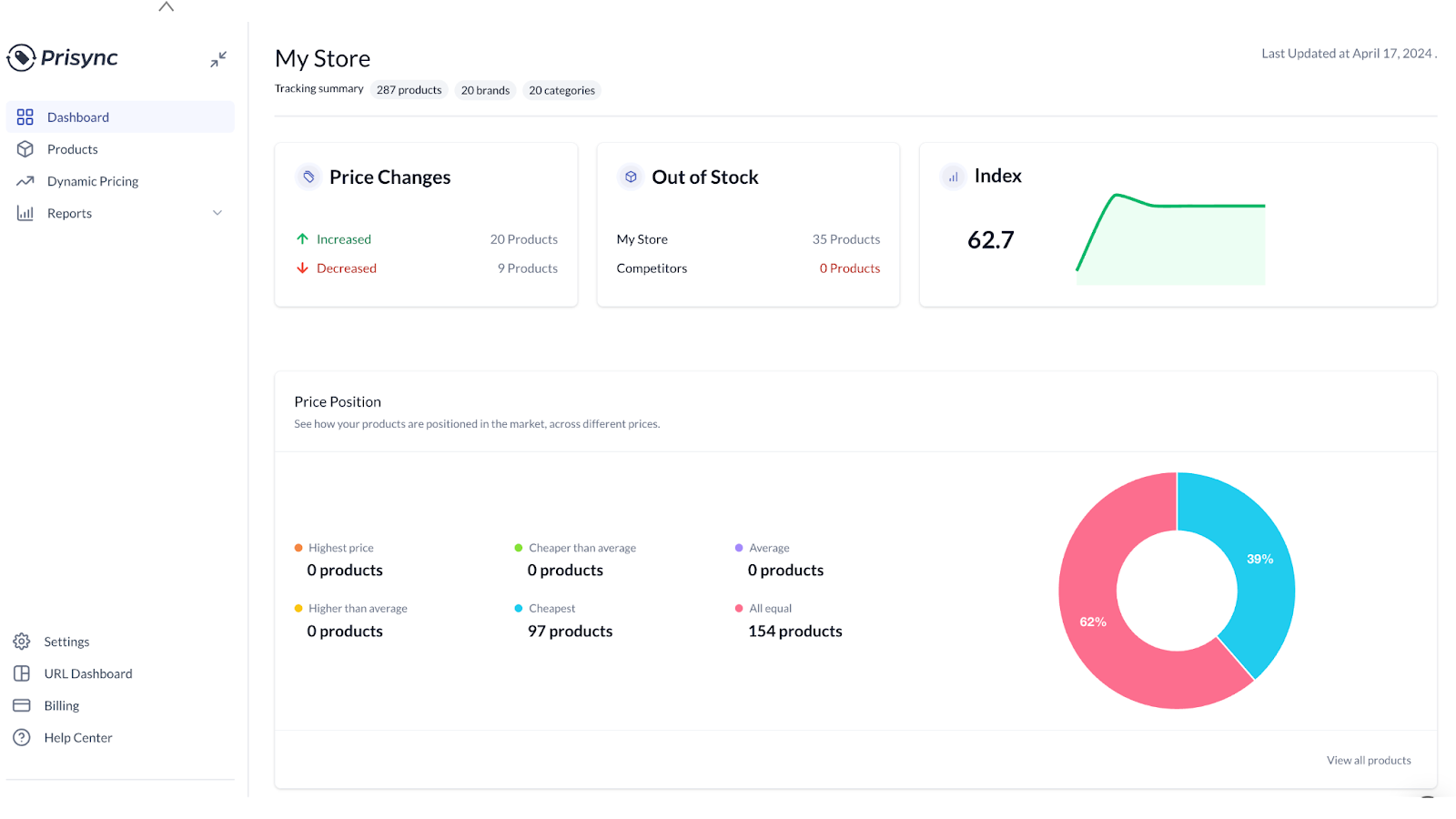Click the Out of Stock package icon
Screen dimensions: 1456x819
tap(630, 177)
